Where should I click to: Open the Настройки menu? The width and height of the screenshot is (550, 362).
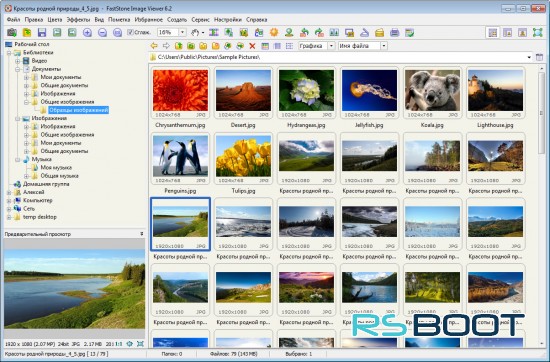coord(228,20)
